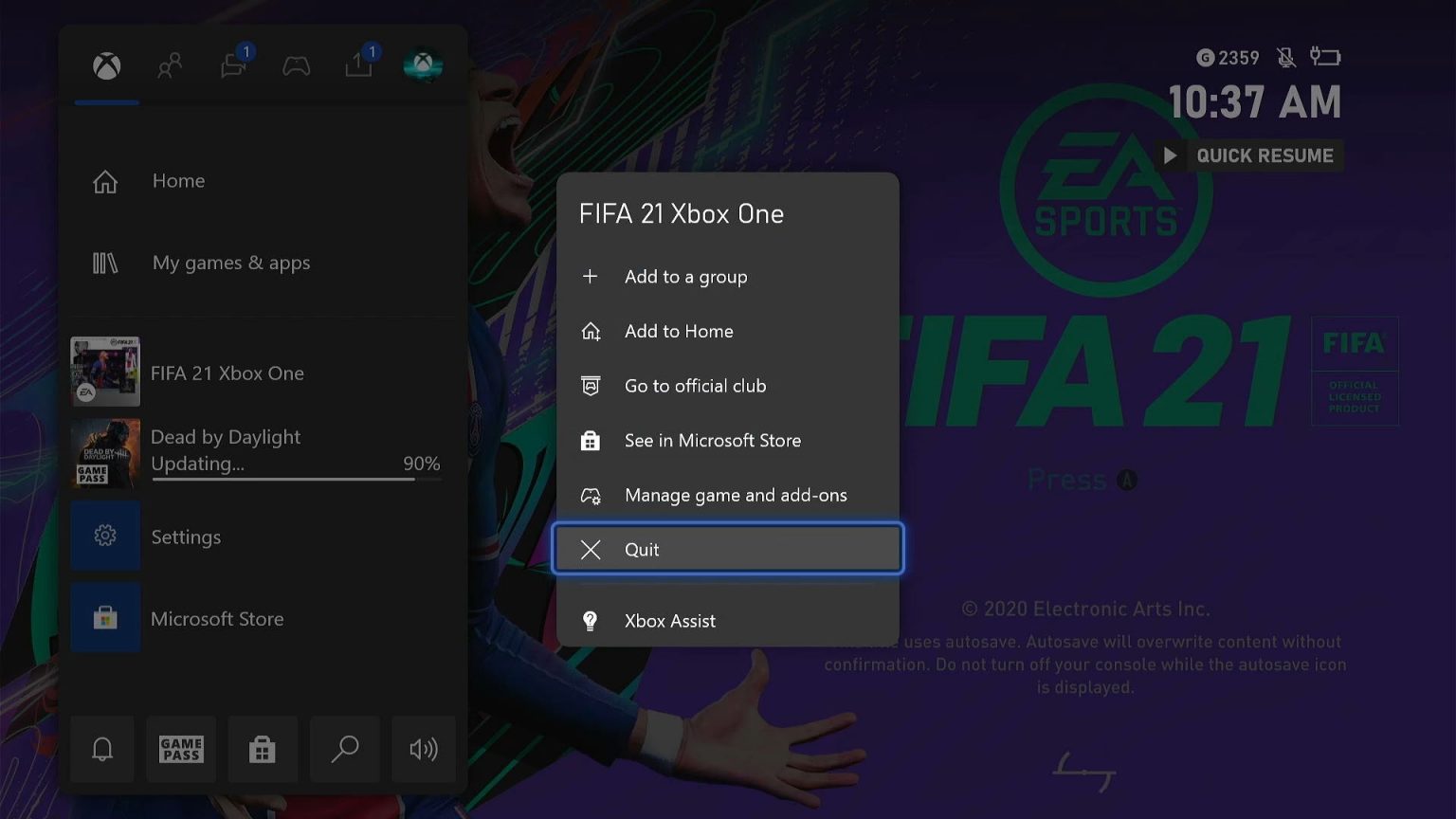Open the store bag icon at bottom
This screenshot has height=819, width=1456.
click(x=263, y=749)
